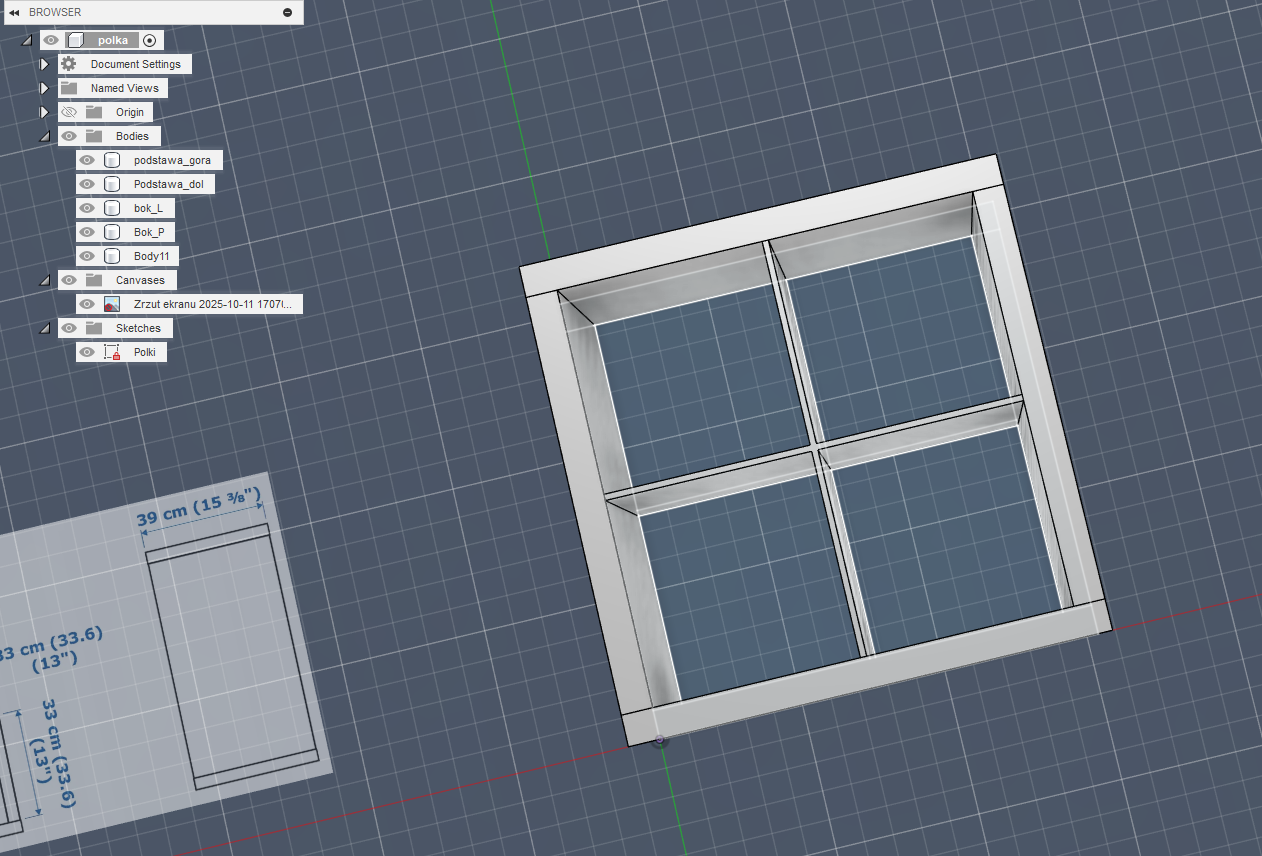Click the Browser panel minus options button
The height and width of the screenshot is (856, 1262).
288,12
